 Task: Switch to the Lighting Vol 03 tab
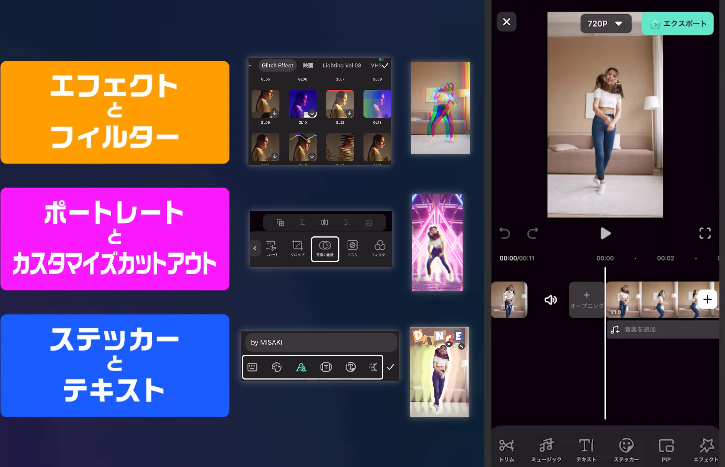tap(342, 65)
